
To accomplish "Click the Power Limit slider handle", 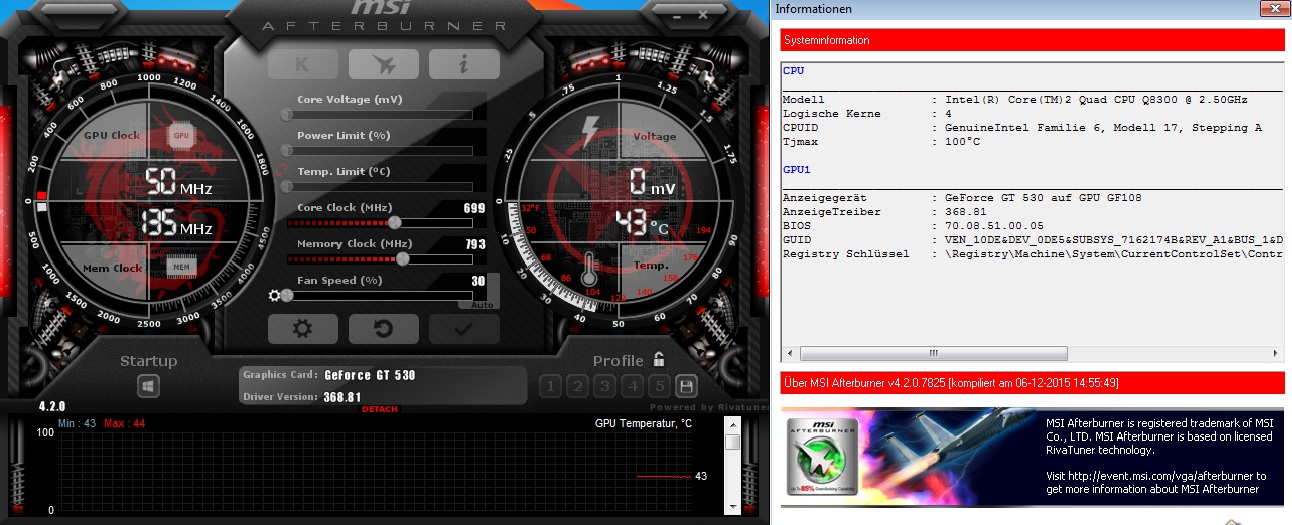I will tap(287, 150).
